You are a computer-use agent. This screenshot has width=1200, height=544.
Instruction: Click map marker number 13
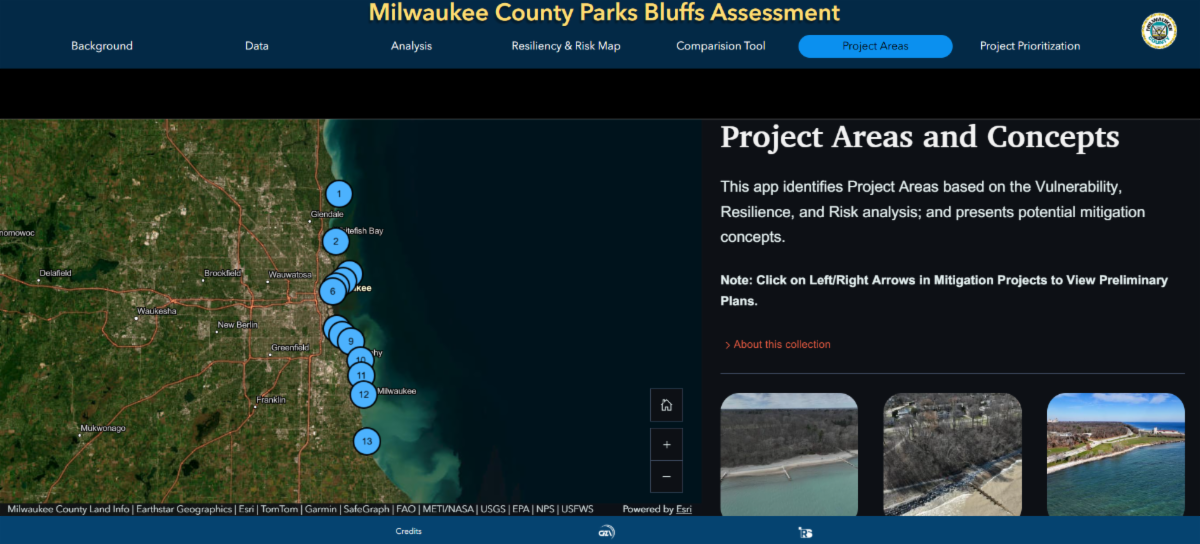[367, 441]
